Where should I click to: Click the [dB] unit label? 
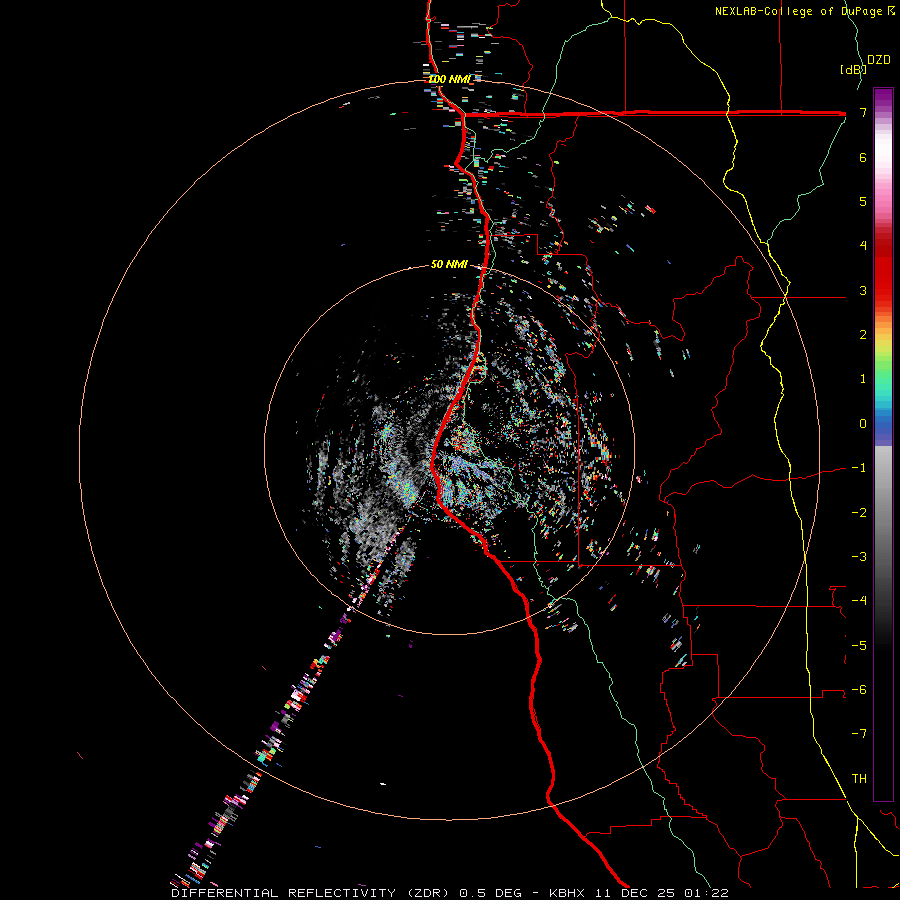pos(853,69)
